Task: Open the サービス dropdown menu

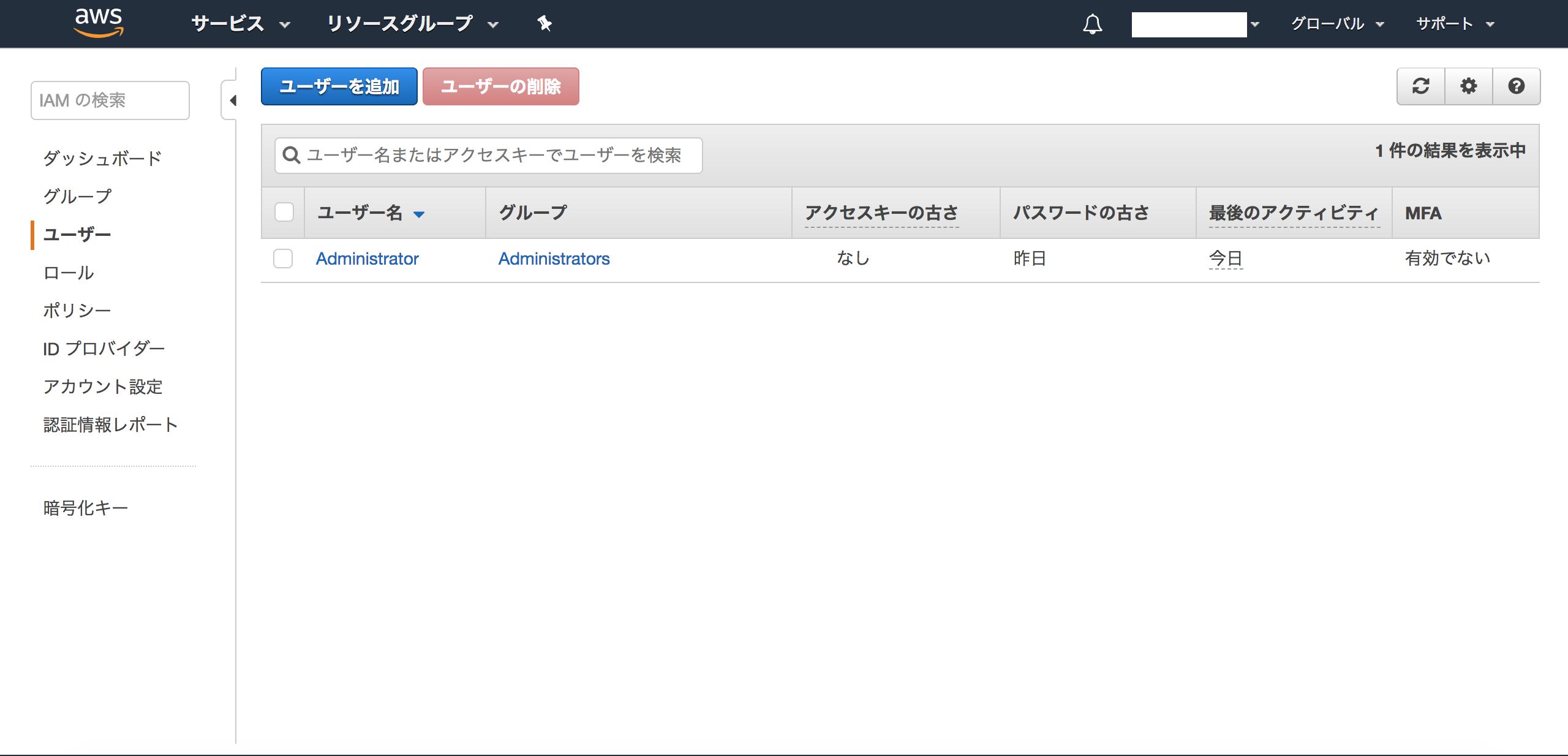Action: pos(239,24)
